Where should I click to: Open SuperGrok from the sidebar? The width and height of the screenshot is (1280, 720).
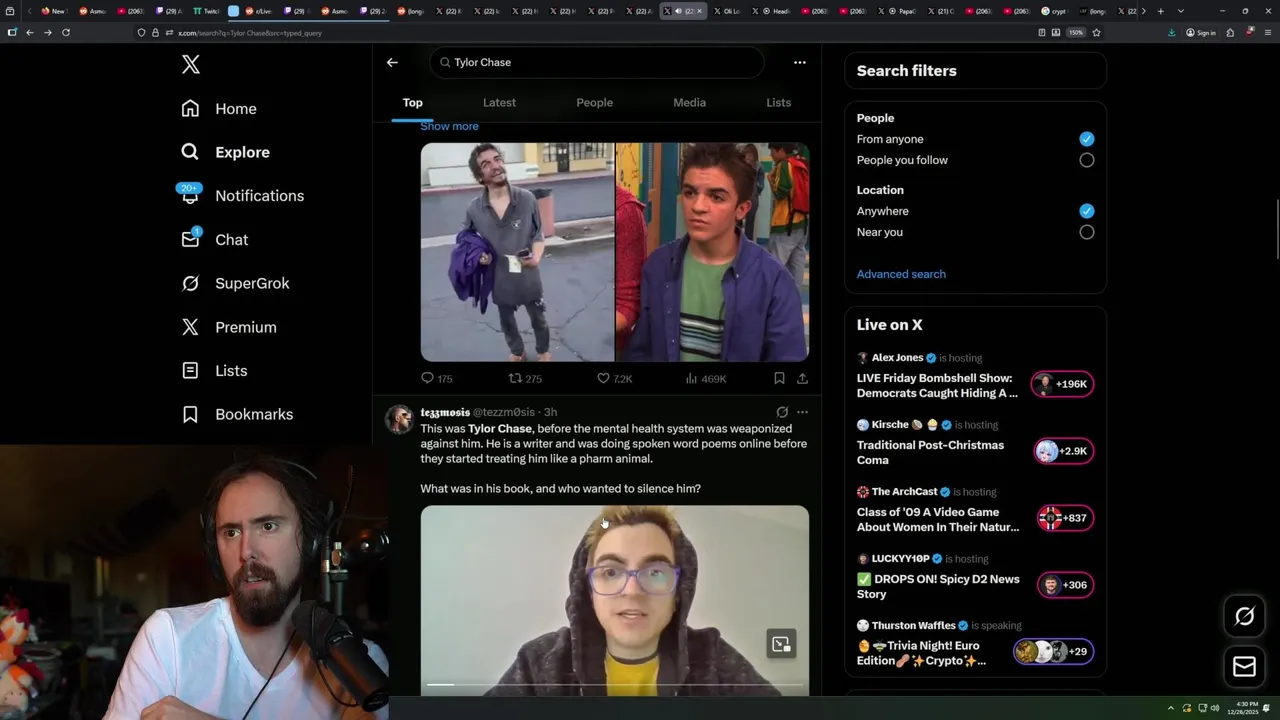[x=235, y=283]
